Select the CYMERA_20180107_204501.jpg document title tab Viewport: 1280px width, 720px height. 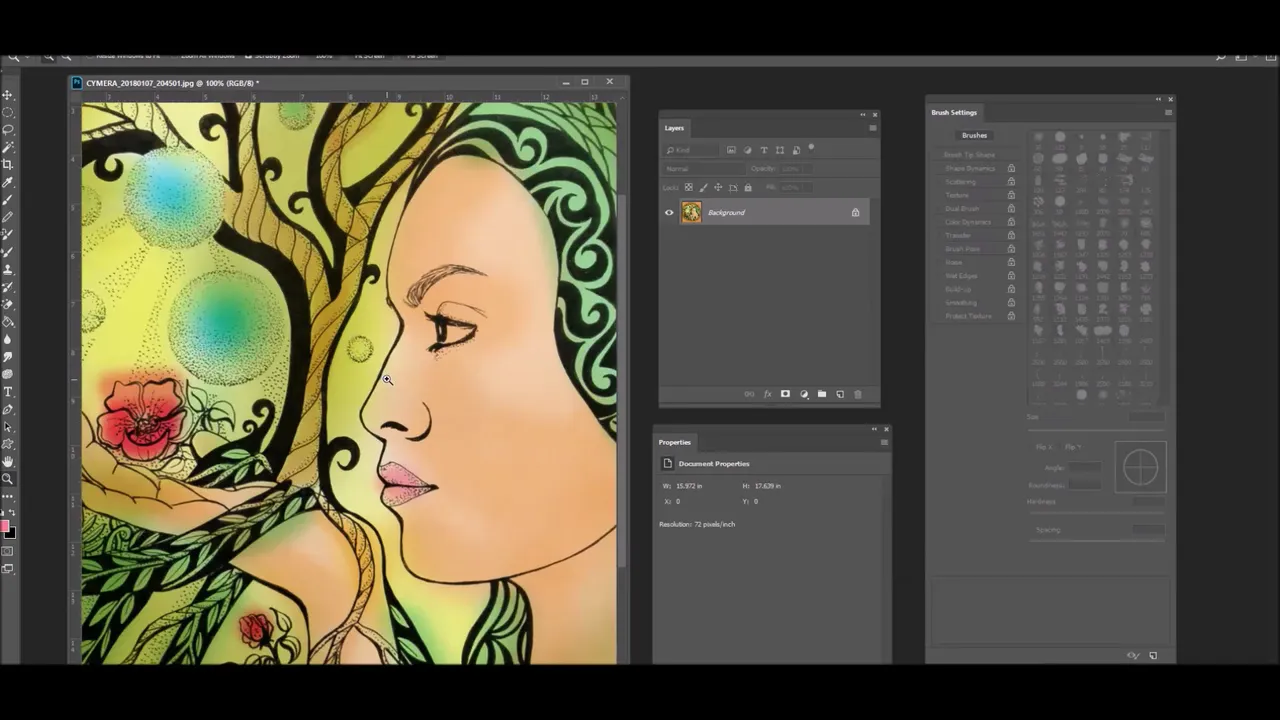click(172, 83)
